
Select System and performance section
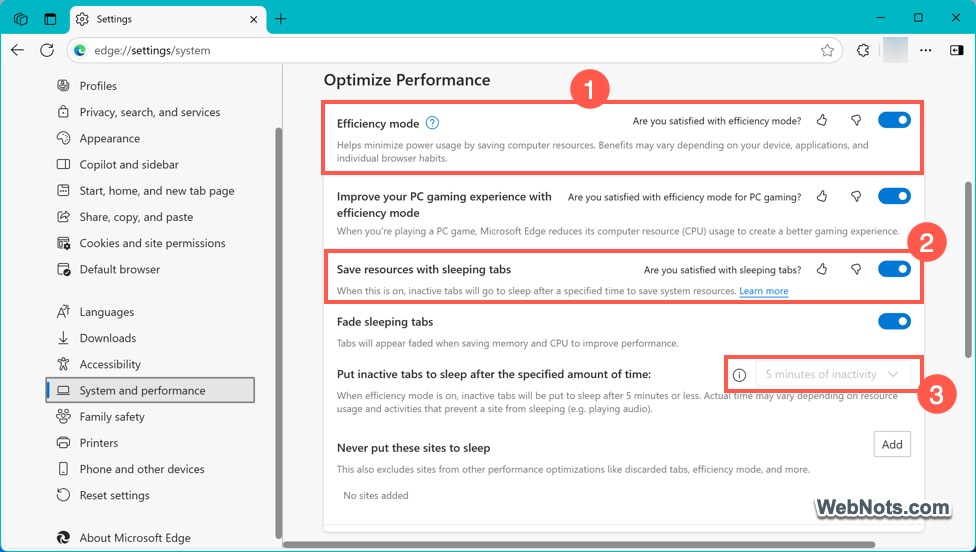point(149,390)
